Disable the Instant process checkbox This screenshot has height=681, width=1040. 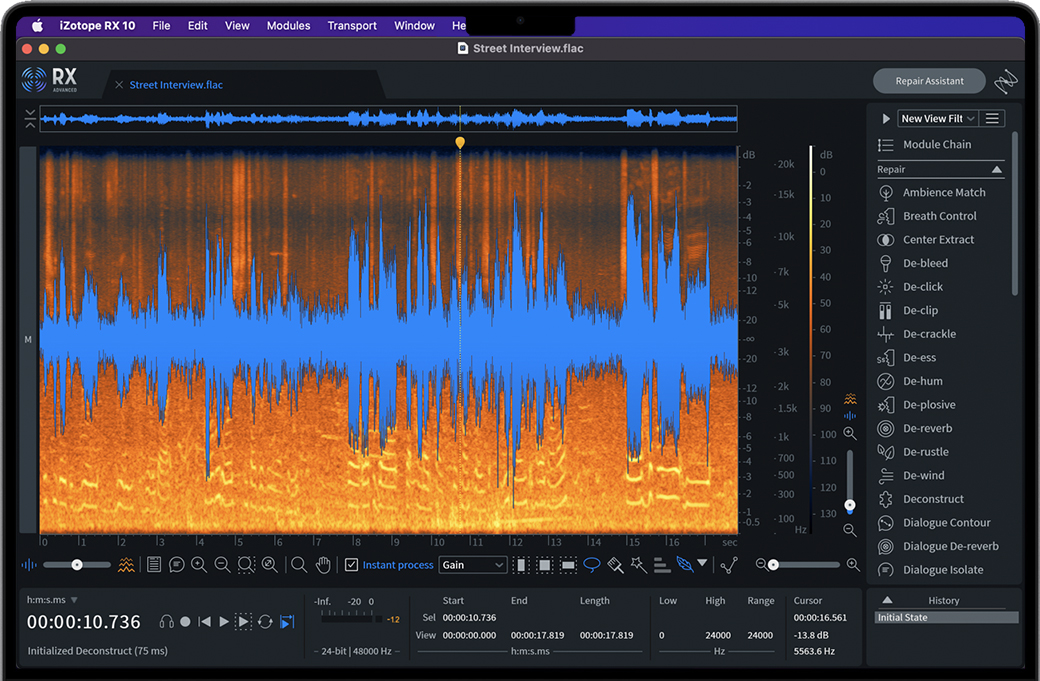[351, 565]
